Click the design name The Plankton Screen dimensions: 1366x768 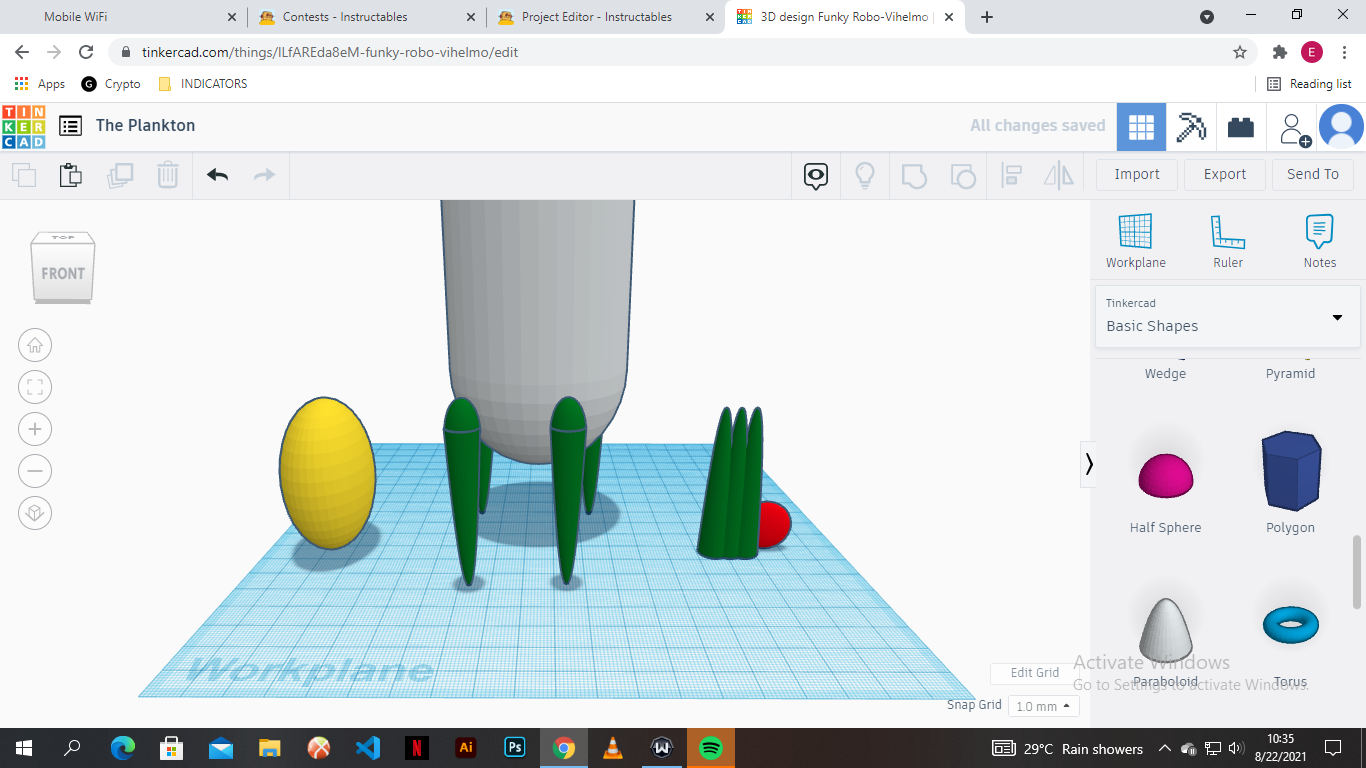[x=146, y=126]
